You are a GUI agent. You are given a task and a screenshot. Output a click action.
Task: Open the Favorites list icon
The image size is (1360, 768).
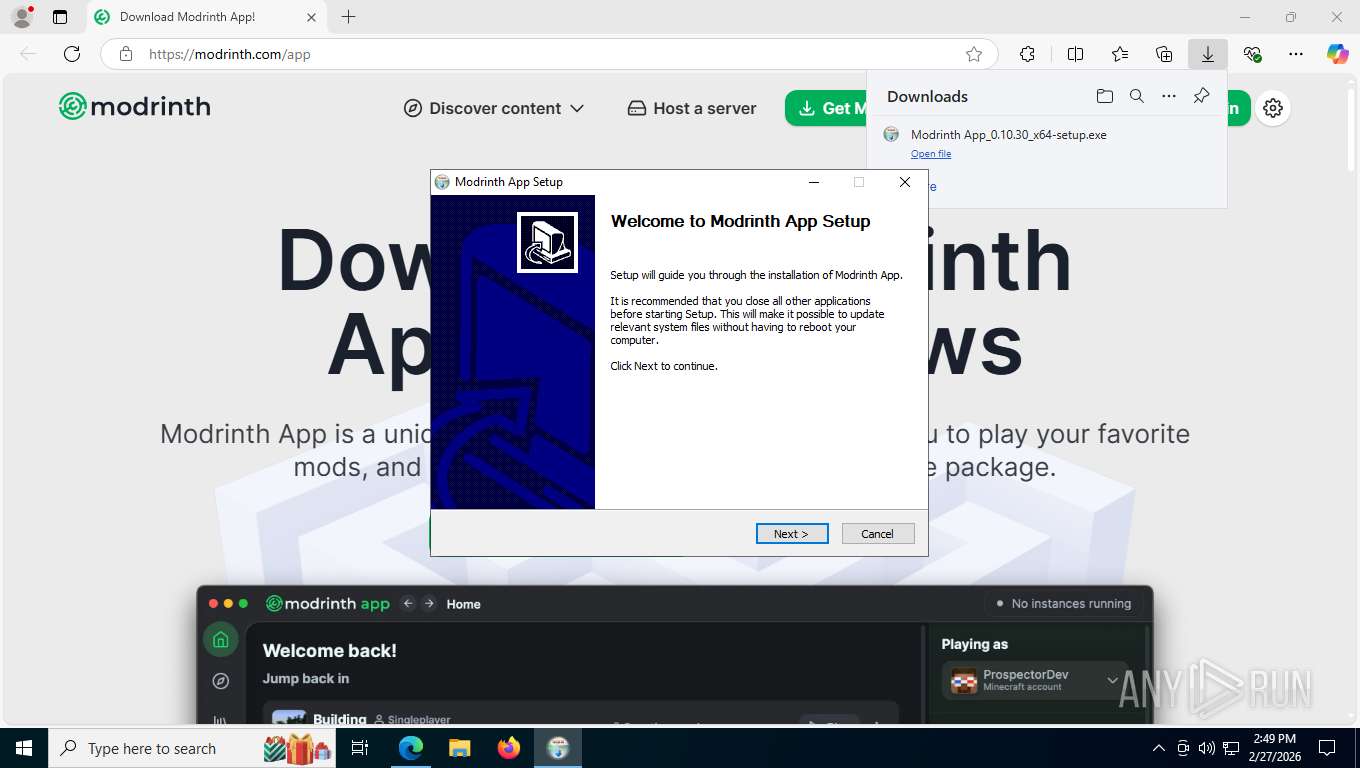pos(1120,54)
